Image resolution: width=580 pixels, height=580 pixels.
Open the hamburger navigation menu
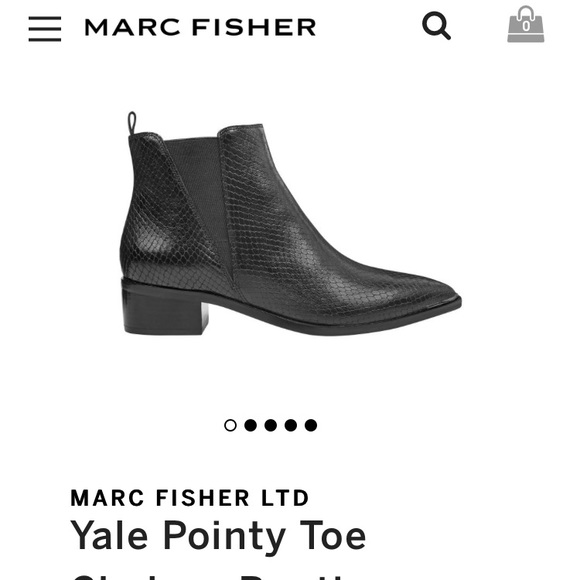(45, 29)
